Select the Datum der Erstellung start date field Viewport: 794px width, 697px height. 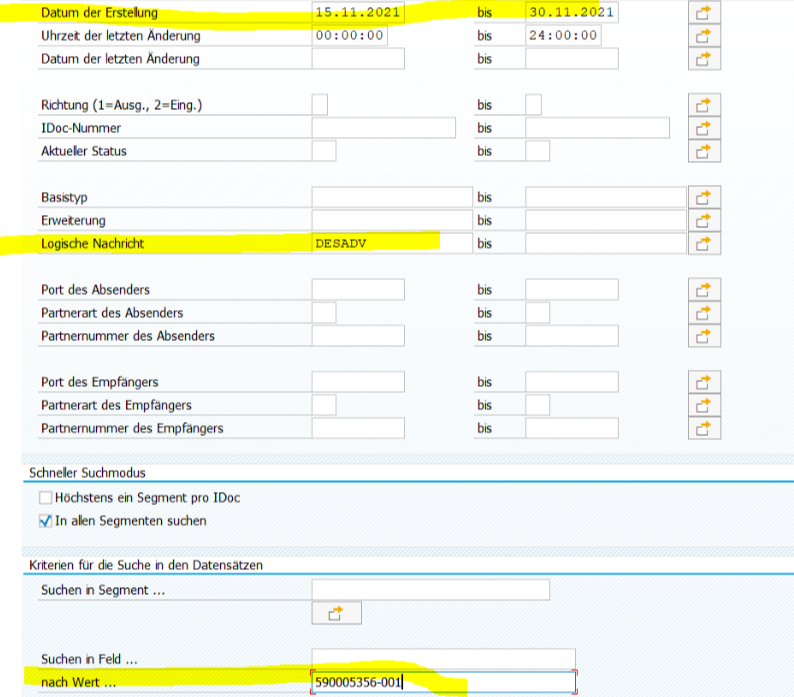pyautogui.click(x=357, y=13)
